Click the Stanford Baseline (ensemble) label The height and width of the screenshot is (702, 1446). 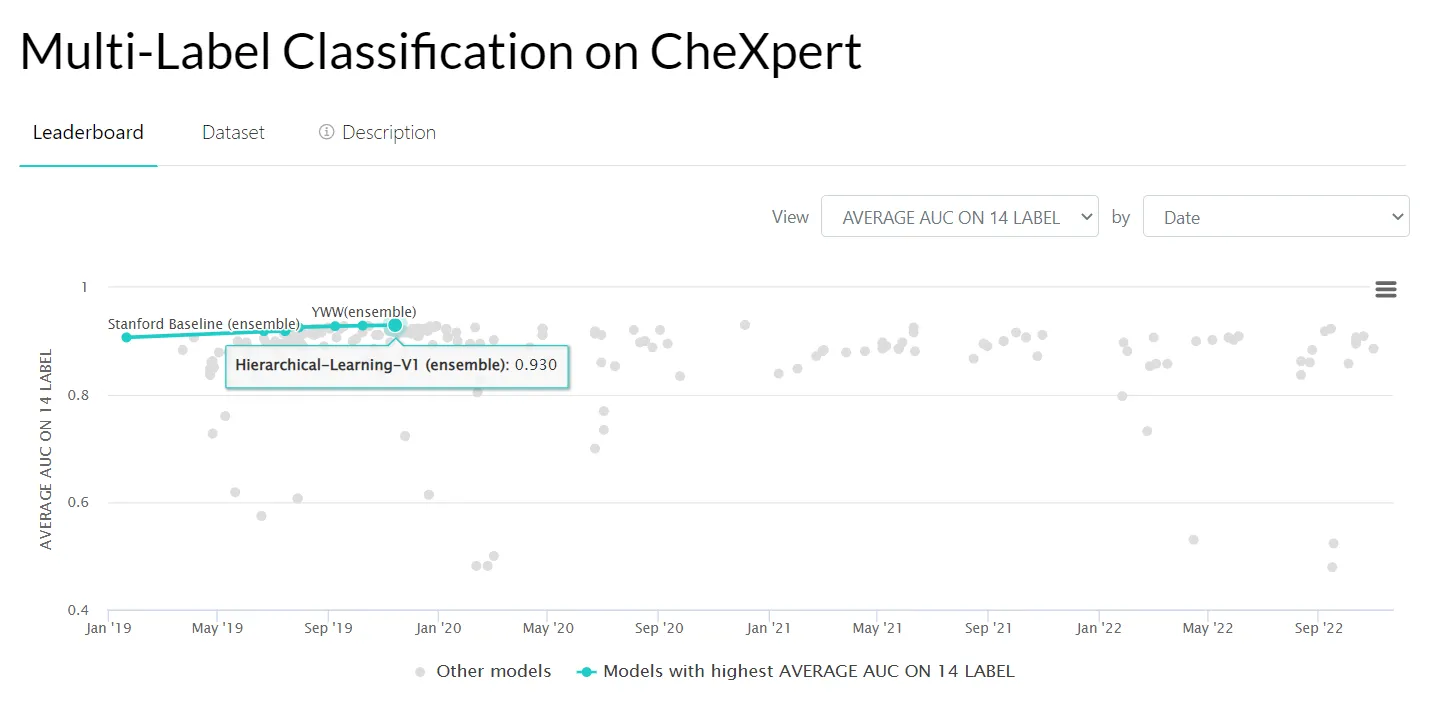(204, 325)
